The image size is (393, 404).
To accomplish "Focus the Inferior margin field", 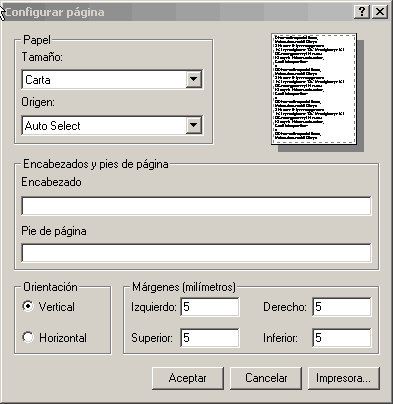I will pyautogui.click(x=342, y=338).
